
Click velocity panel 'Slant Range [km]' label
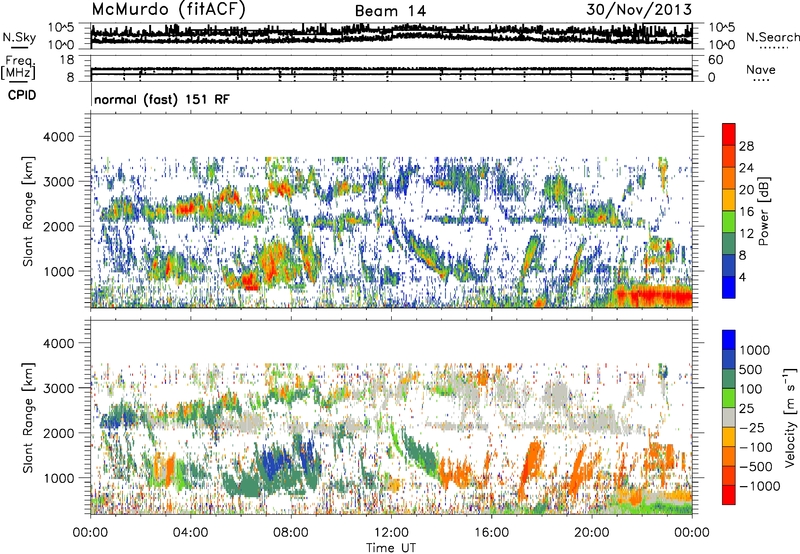28,418
